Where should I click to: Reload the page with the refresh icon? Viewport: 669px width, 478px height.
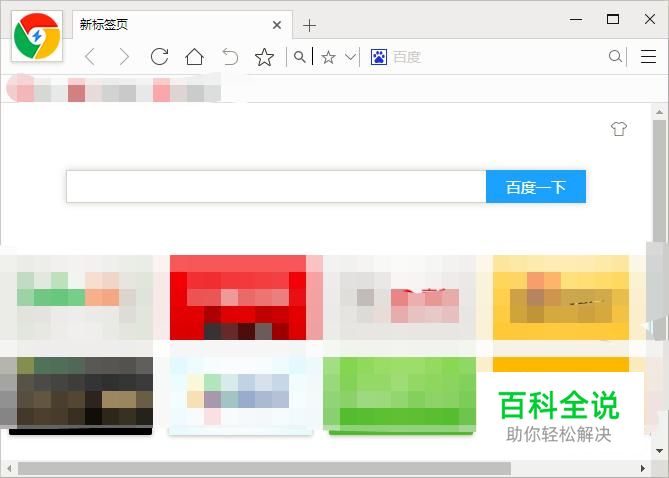160,56
